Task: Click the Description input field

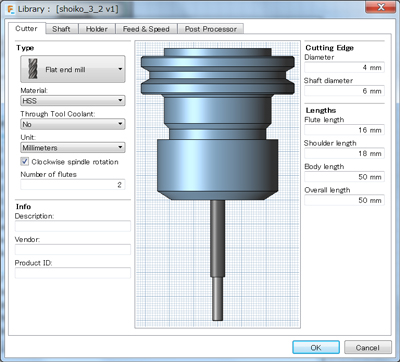Action: pyautogui.click(x=73, y=226)
